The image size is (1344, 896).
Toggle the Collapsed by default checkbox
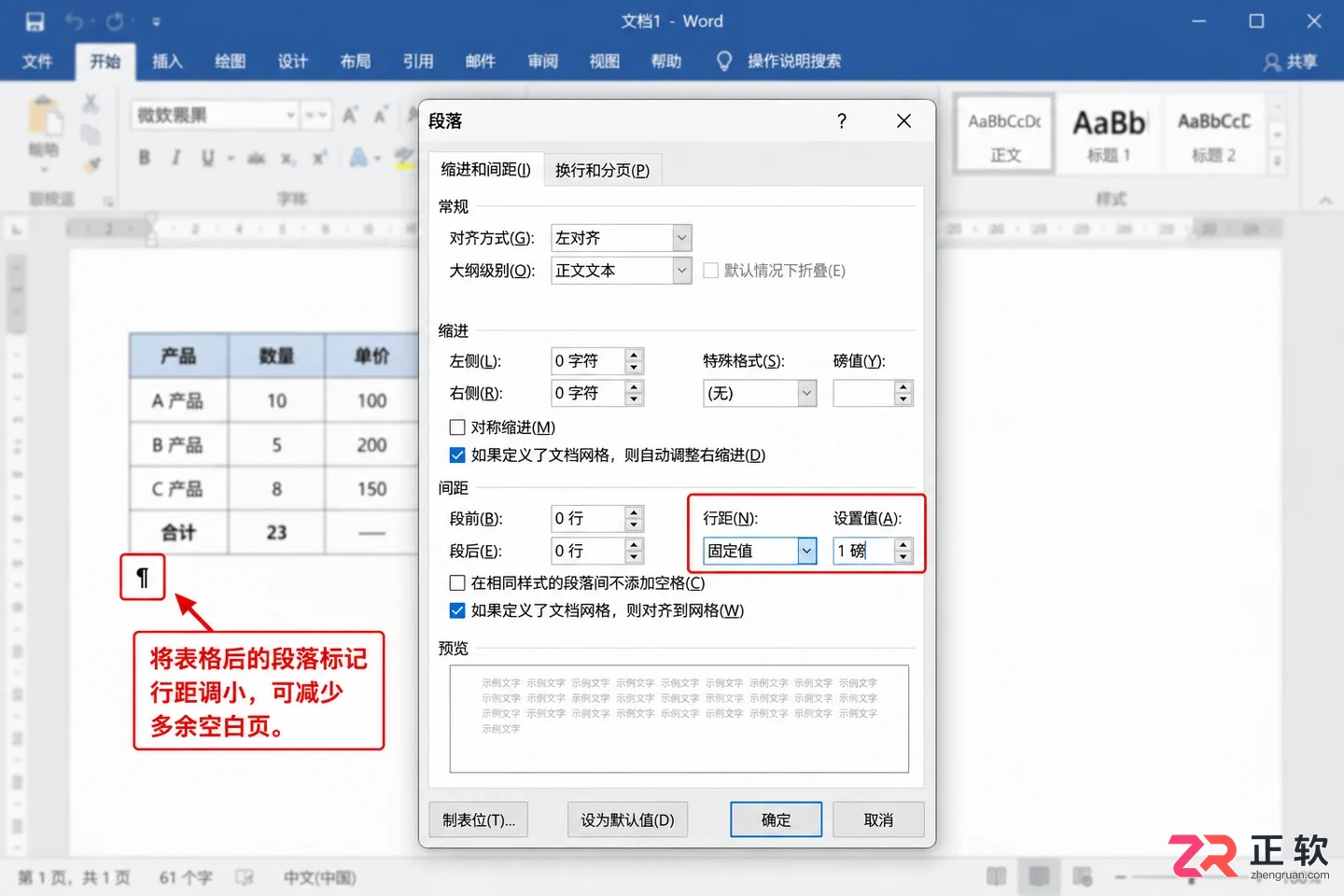[711, 271]
